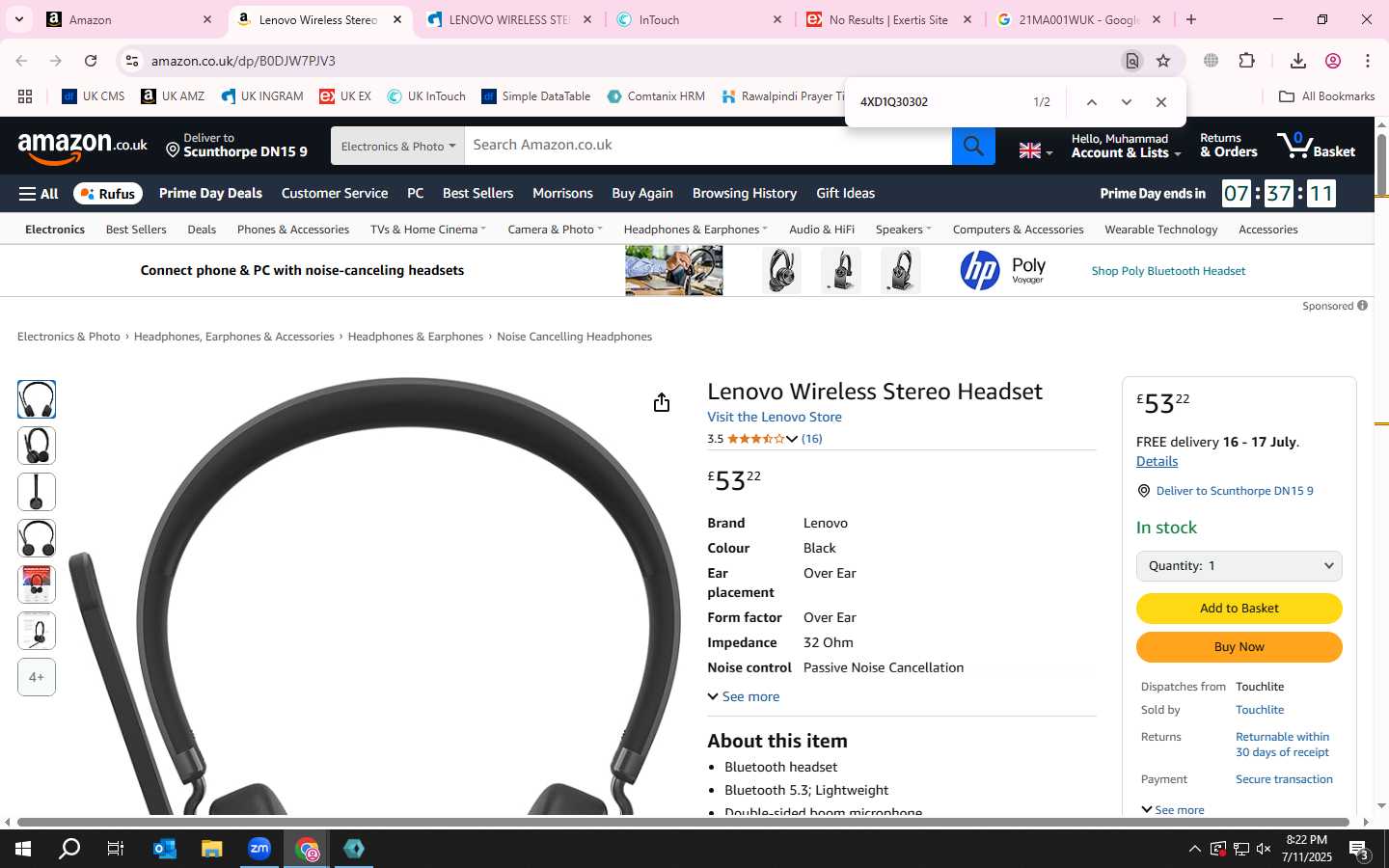Open the Chrome three-dot menu
Screen dimensions: 1389x868
tap(1368, 61)
